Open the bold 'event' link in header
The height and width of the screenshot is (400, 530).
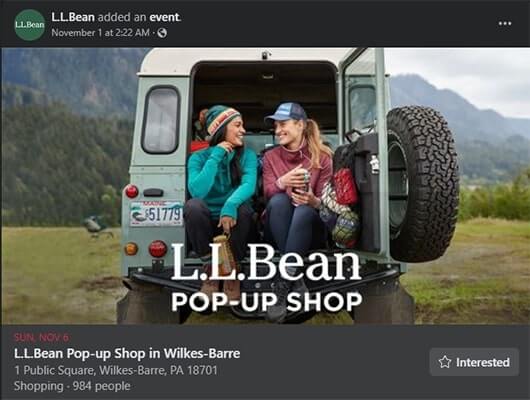pyautogui.click(x=165, y=17)
